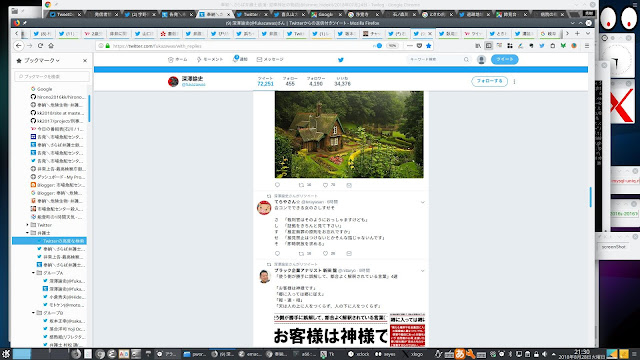This screenshot has height=360, width=640.
Task: Click the blue Tweet (ツイート) button
Action: point(504,60)
